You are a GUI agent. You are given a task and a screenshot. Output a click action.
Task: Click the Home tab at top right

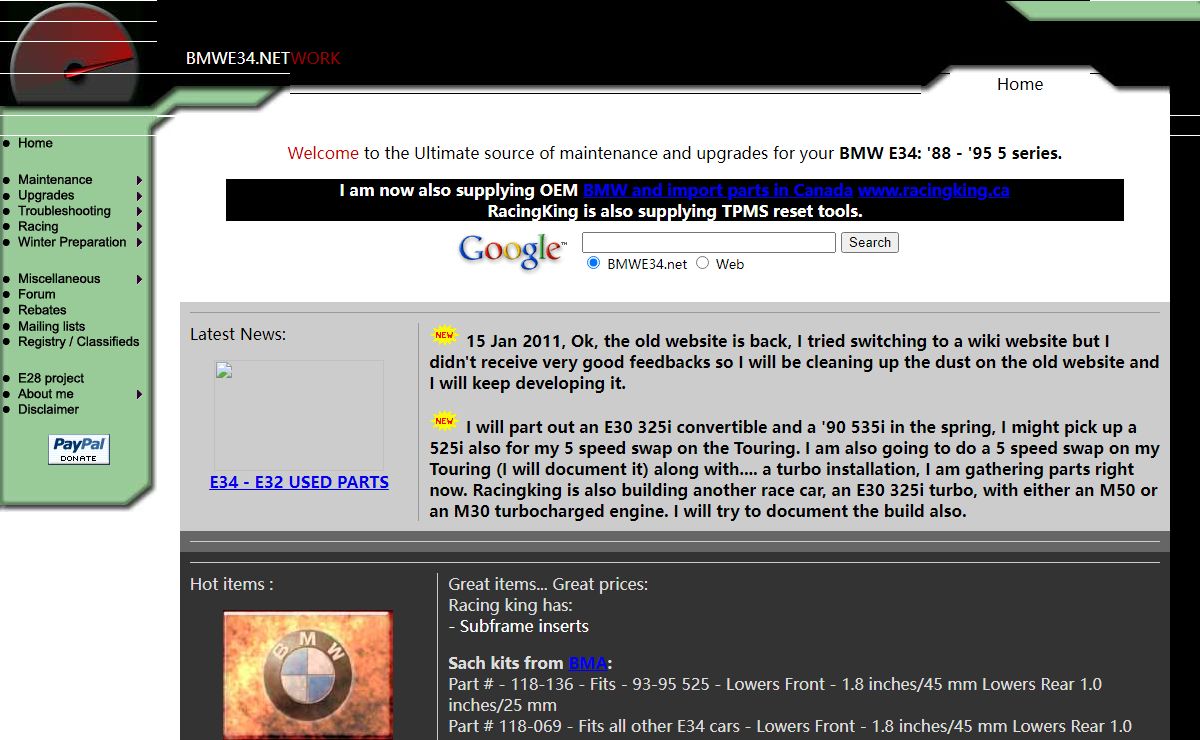1020,85
